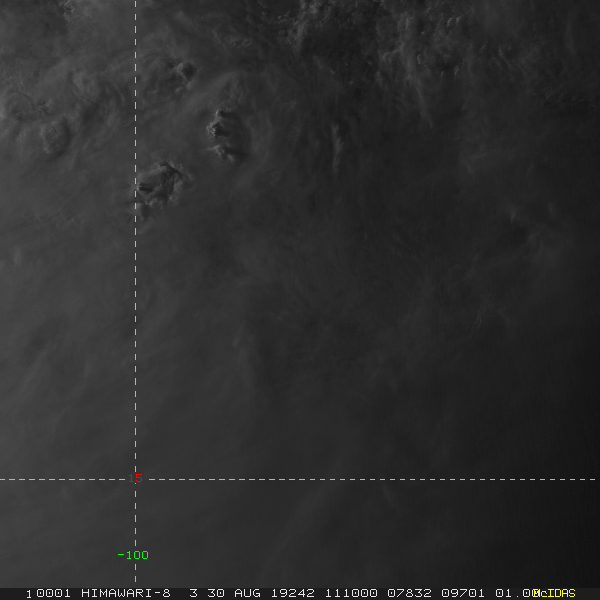Click the 19242 Julian date value
The height and width of the screenshot is (600, 600).
[x=293, y=593]
